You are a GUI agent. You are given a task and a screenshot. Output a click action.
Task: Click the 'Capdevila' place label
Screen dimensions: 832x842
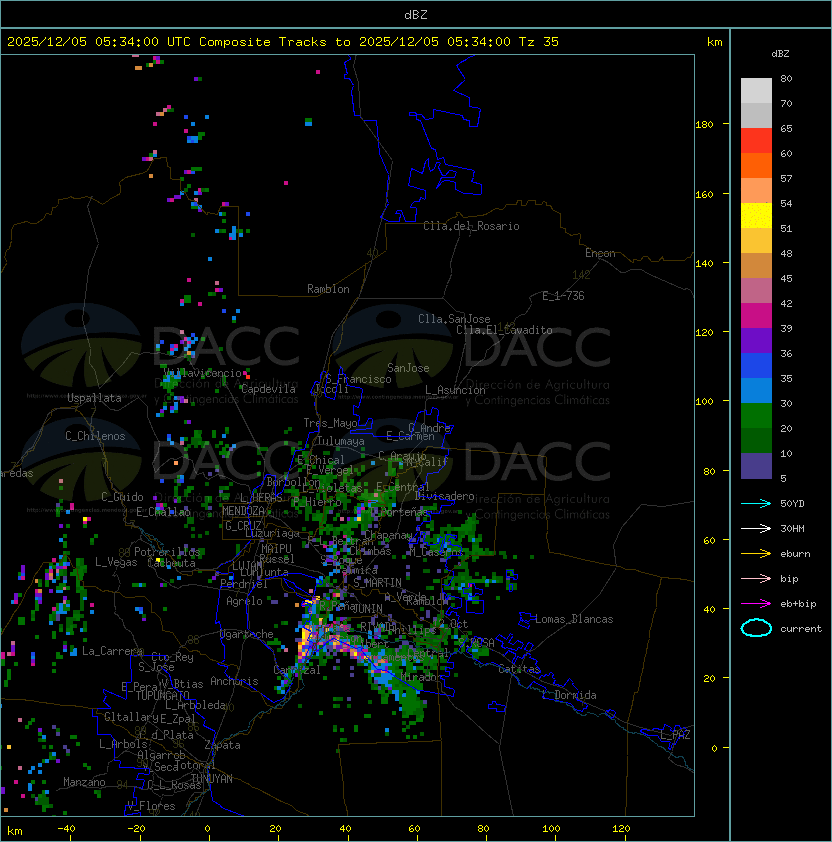[268, 389]
